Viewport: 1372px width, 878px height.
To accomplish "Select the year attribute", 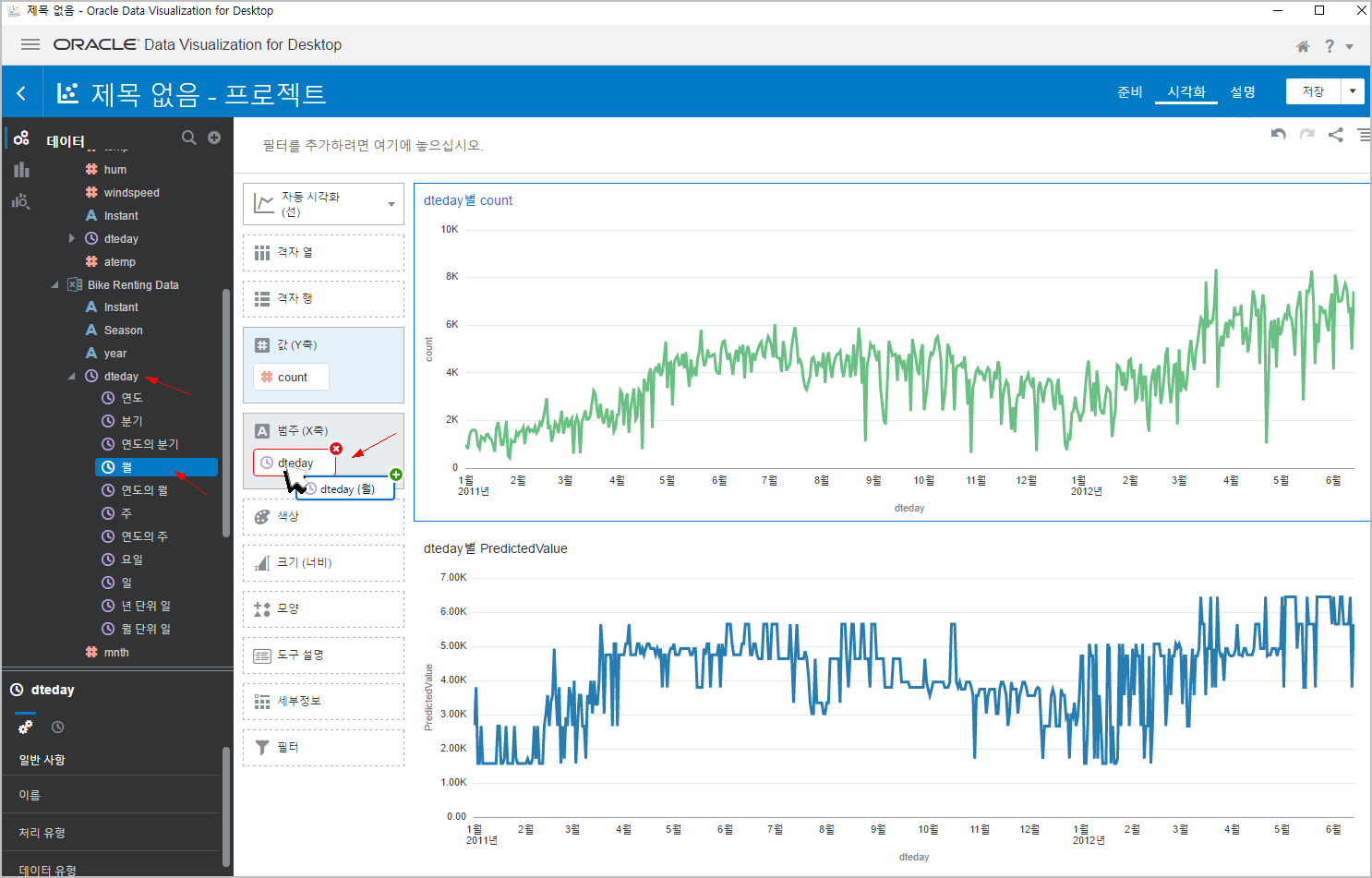I will (x=115, y=354).
